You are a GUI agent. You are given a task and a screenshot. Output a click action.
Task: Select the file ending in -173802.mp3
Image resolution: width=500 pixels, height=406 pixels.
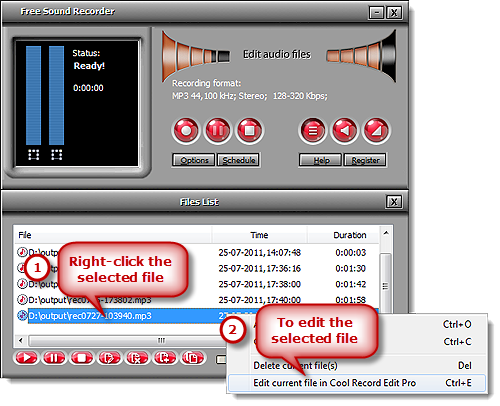click(90, 300)
